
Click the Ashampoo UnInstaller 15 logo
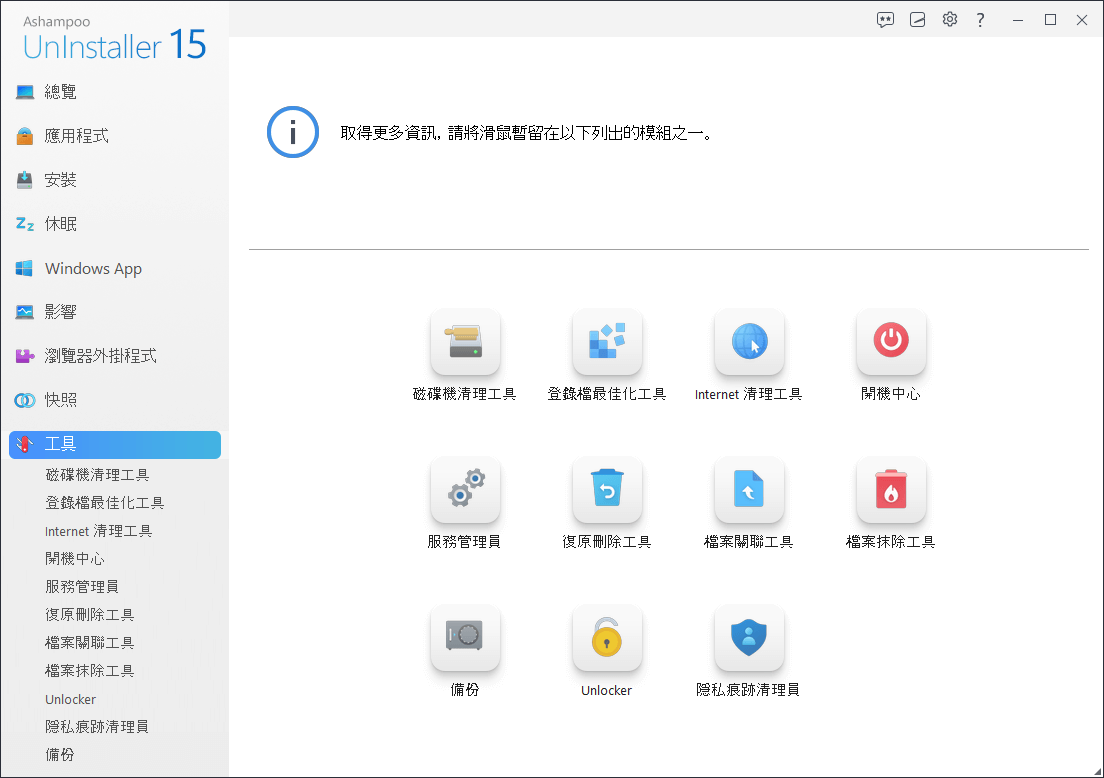[115, 38]
